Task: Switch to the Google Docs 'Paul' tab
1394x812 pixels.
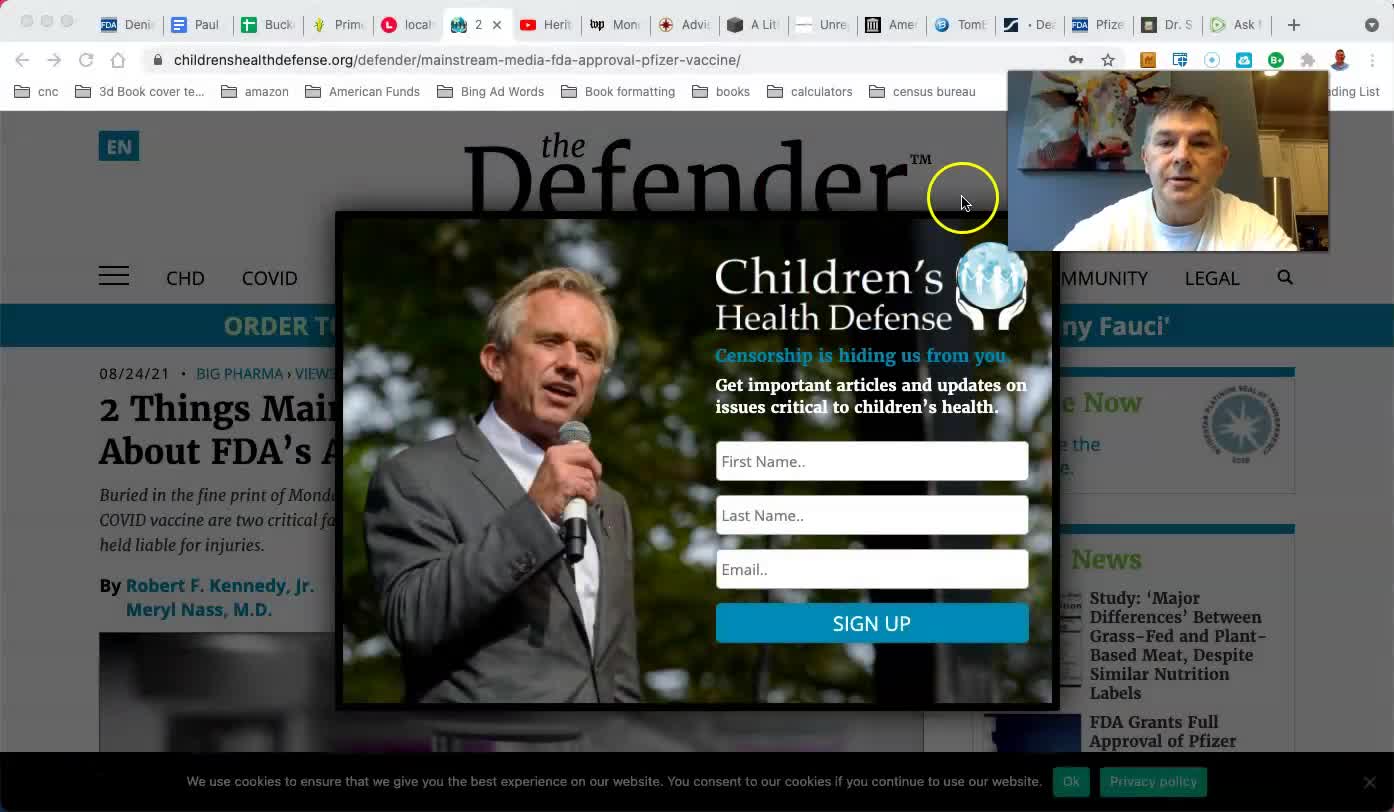Action: click(197, 25)
